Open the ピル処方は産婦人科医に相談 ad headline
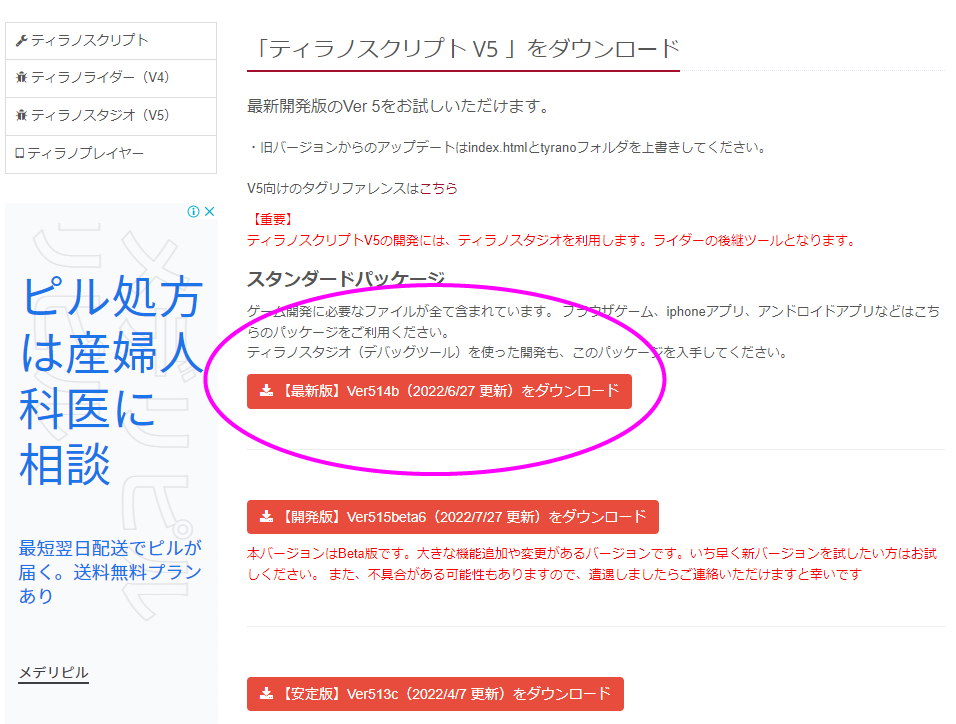The width and height of the screenshot is (956, 724). point(111,381)
